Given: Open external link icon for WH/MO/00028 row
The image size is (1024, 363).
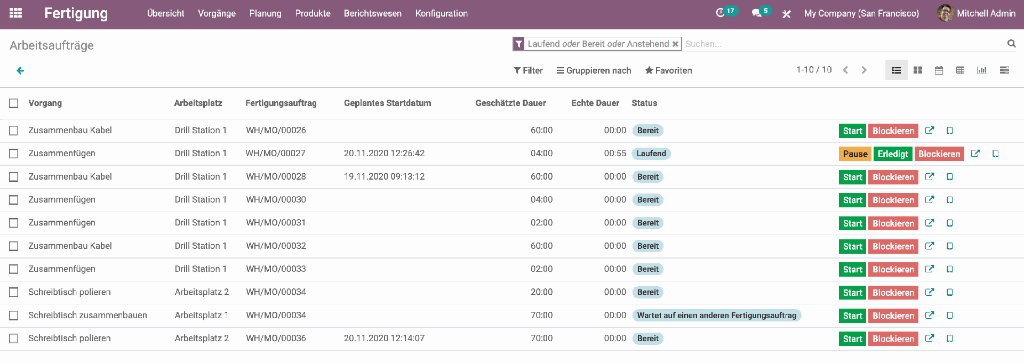Looking at the screenshot, I should [930, 177].
